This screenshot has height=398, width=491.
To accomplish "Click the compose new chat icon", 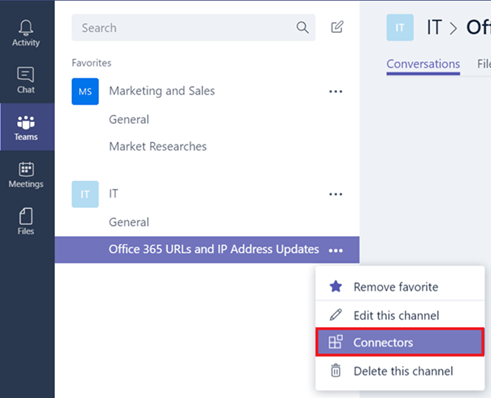I will point(337,27).
